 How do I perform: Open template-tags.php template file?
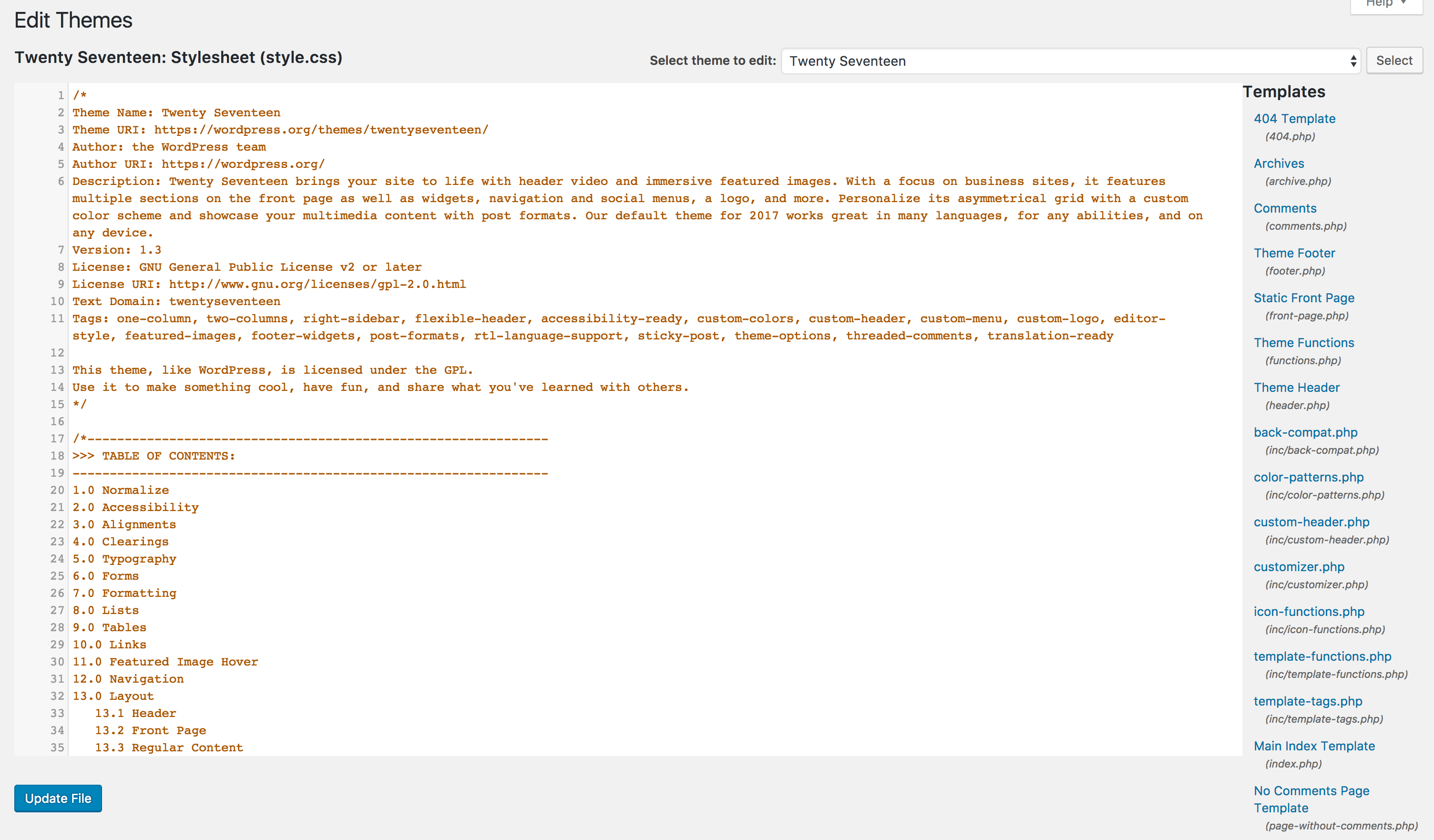point(1308,701)
